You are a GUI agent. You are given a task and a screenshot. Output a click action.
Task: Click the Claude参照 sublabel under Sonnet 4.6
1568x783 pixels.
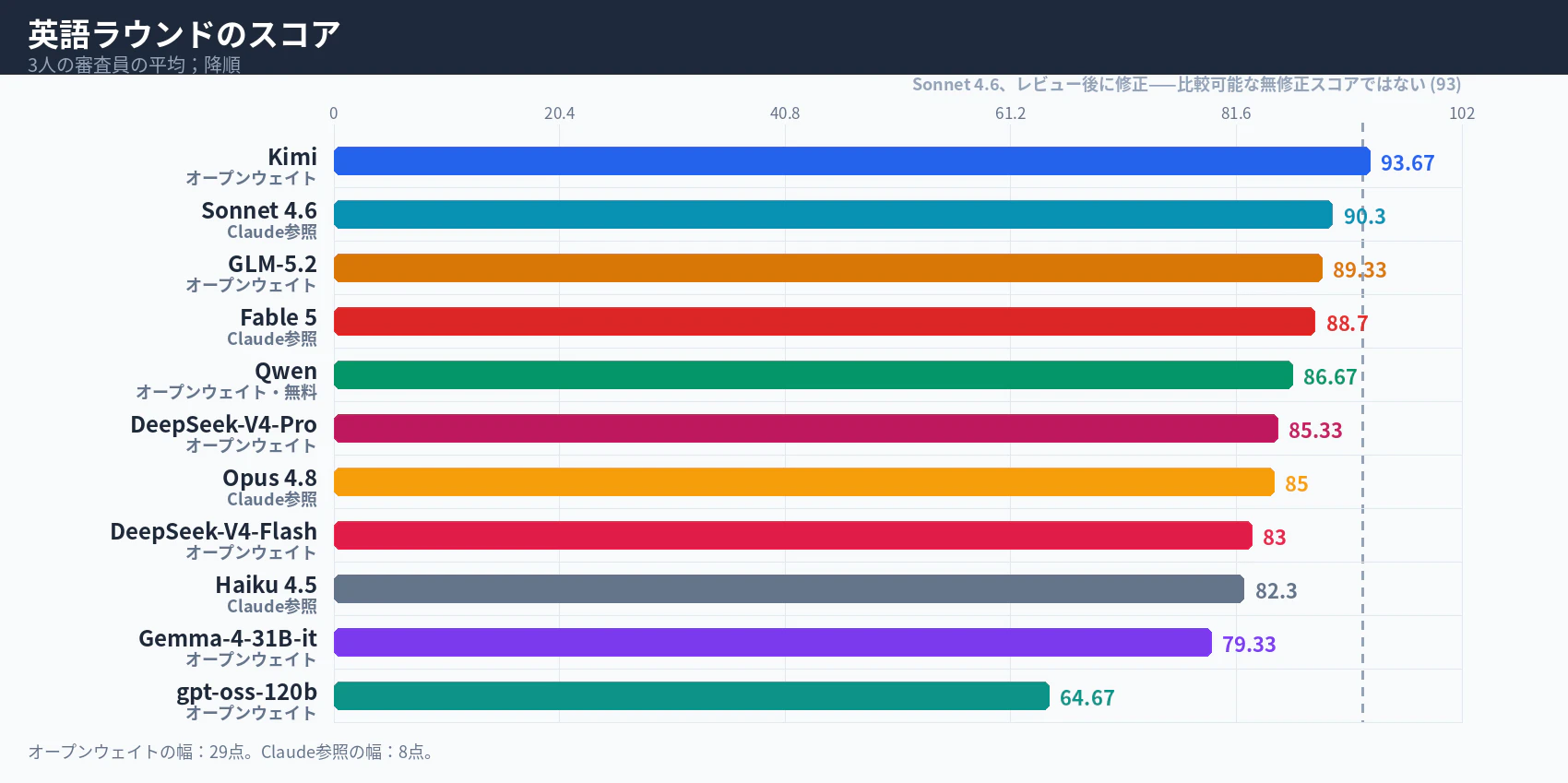coord(272,231)
